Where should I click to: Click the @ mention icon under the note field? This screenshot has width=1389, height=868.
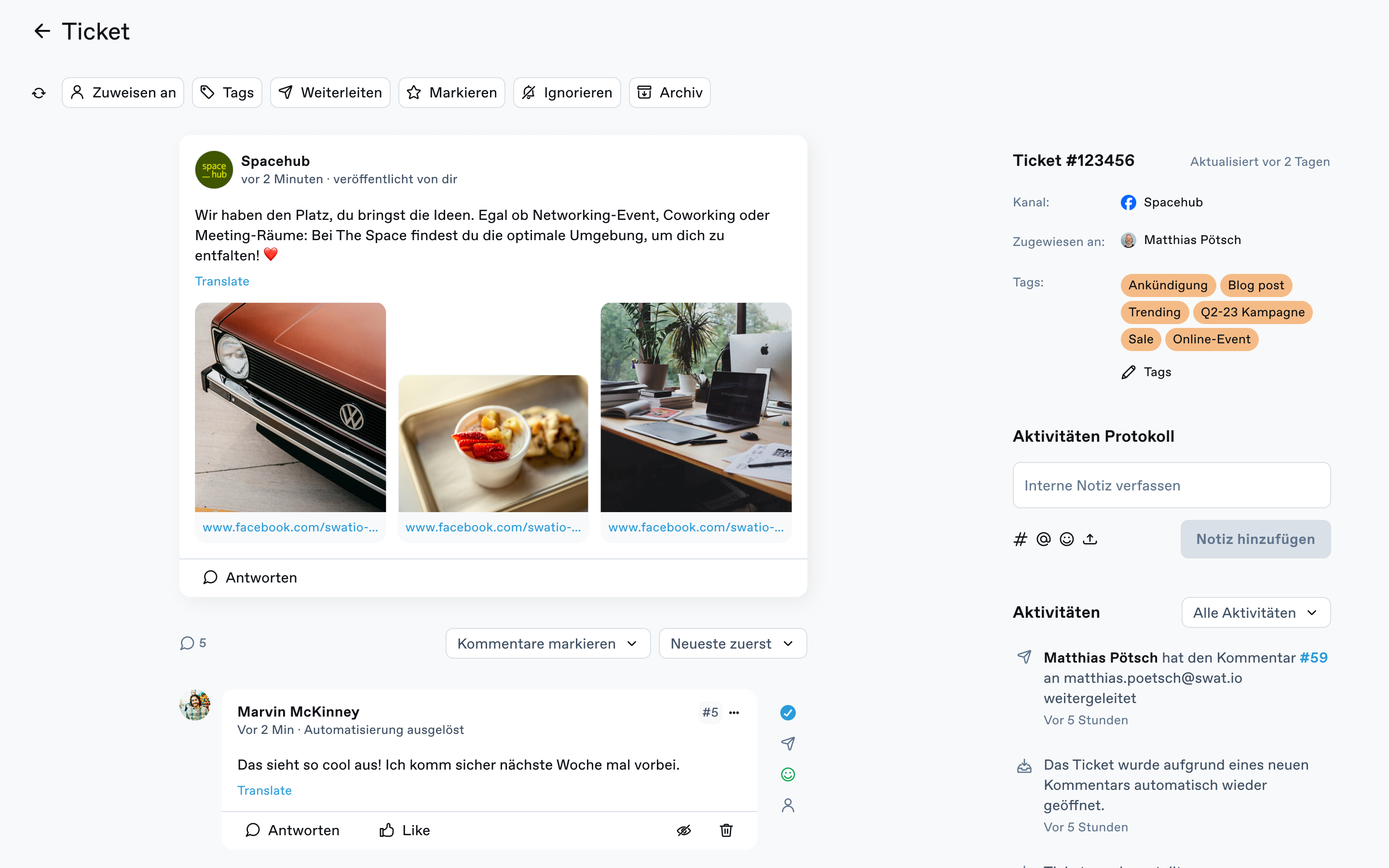click(1044, 539)
